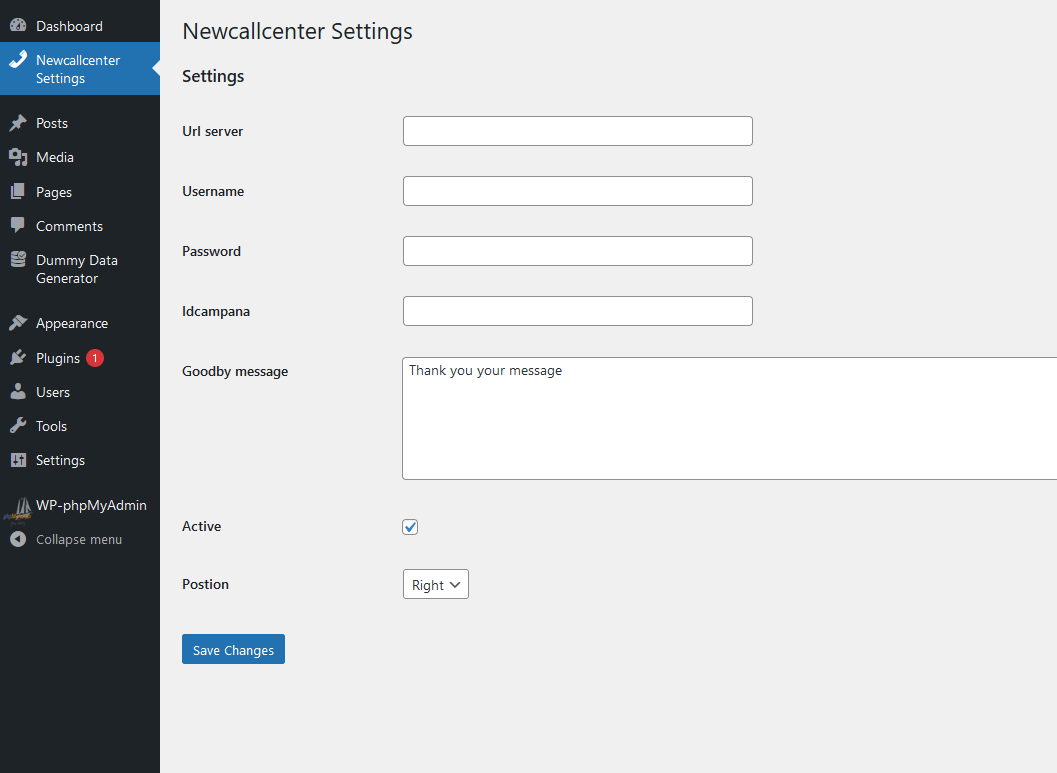Click the Comments speech bubble icon
1057x773 pixels.
[x=18, y=225]
